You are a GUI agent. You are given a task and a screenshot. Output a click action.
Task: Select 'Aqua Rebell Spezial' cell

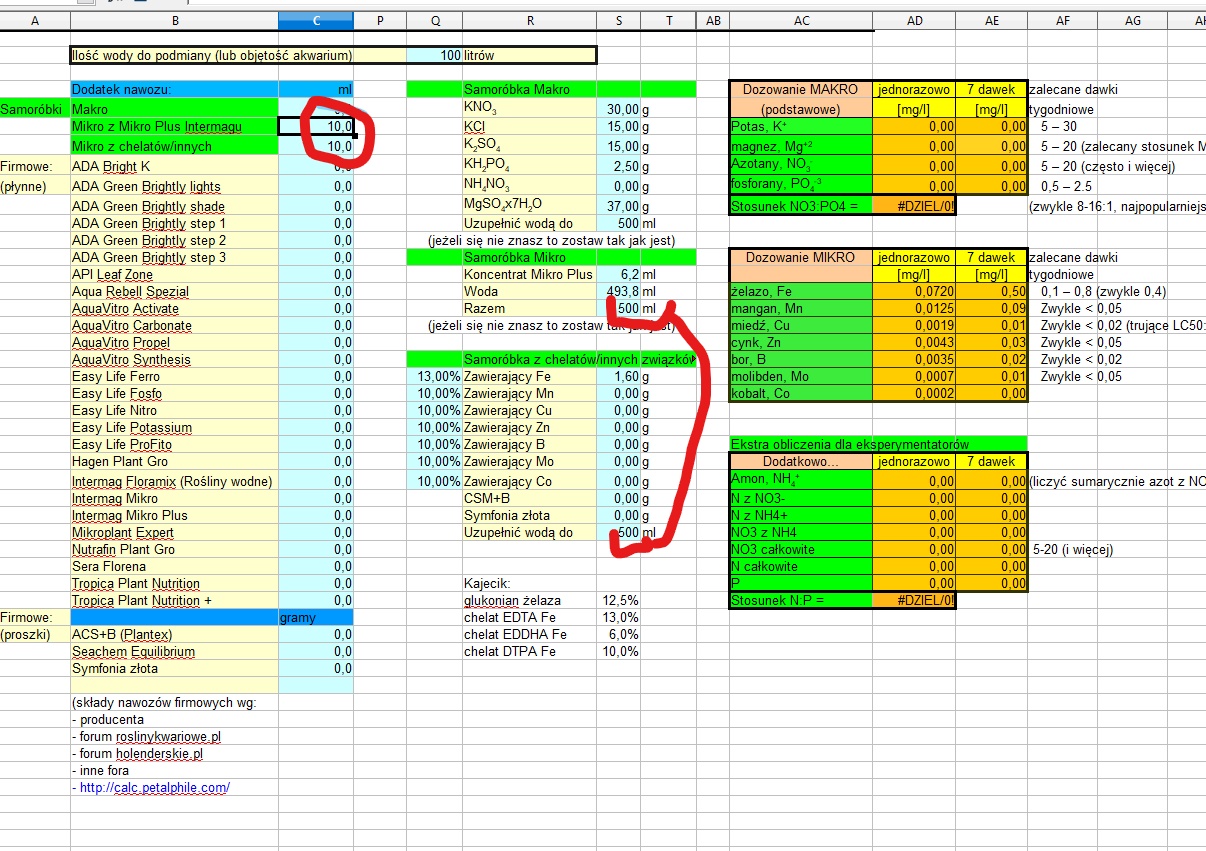174,292
